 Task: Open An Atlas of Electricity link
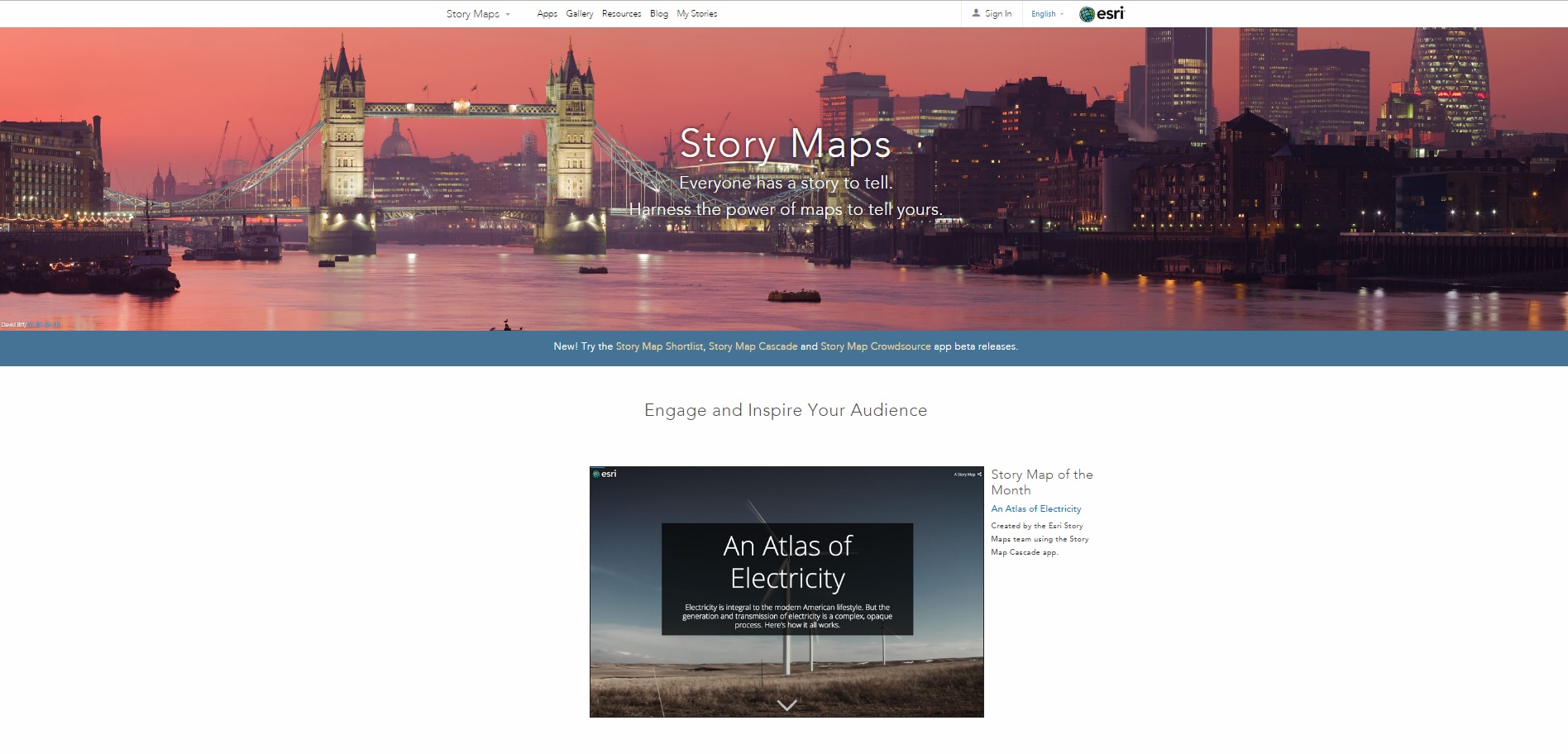(x=1035, y=509)
